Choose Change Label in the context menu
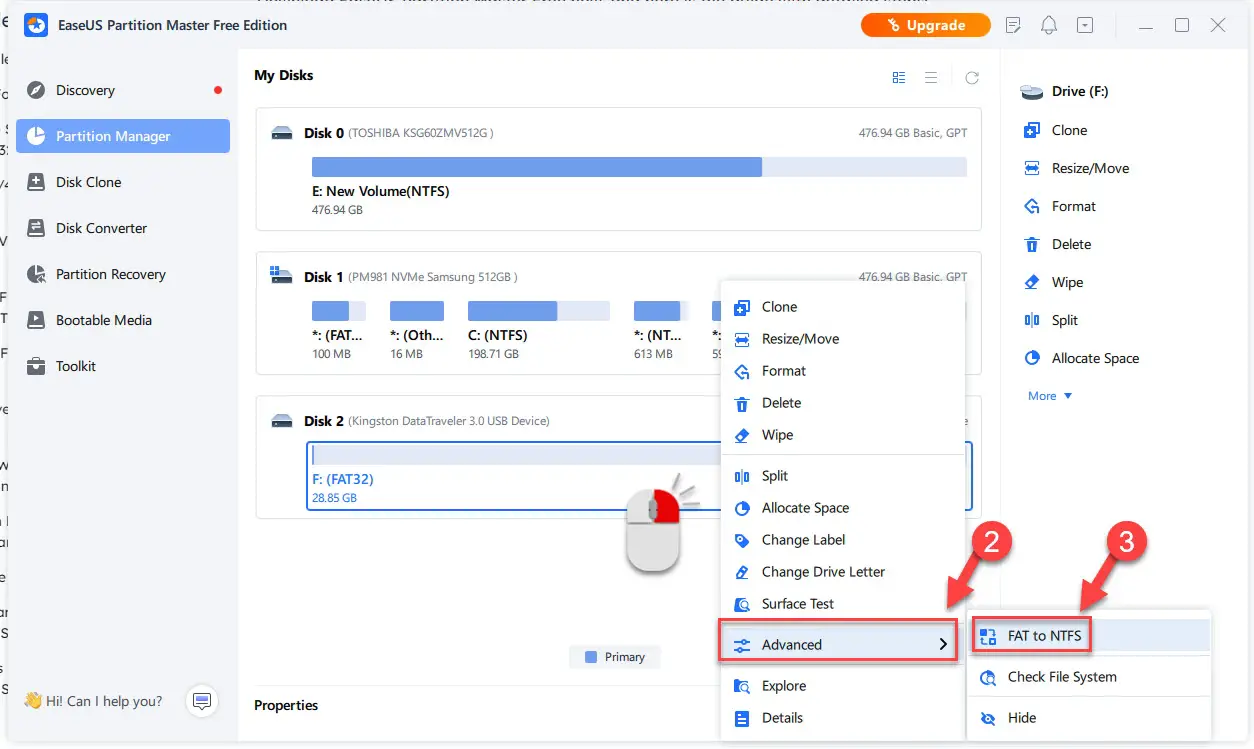The width and height of the screenshot is (1254, 749). coord(842,540)
